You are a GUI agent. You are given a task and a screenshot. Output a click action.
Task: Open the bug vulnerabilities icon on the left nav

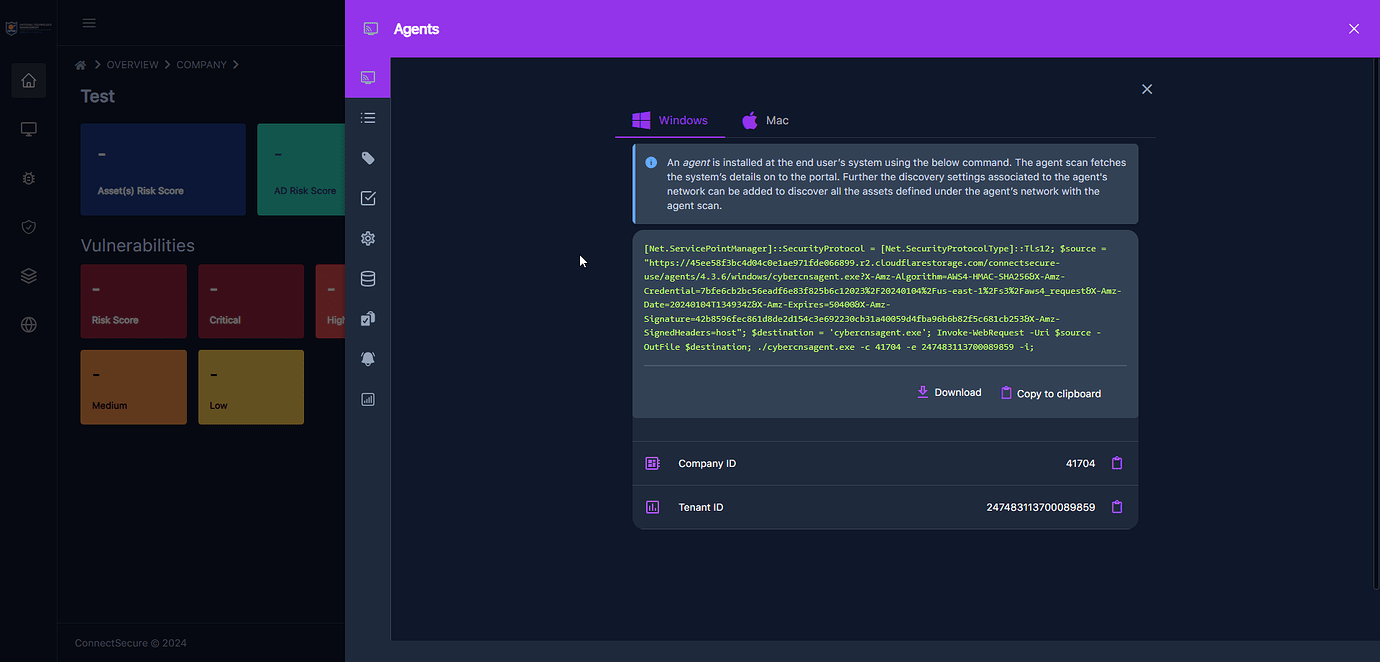click(x=28, y=177)
